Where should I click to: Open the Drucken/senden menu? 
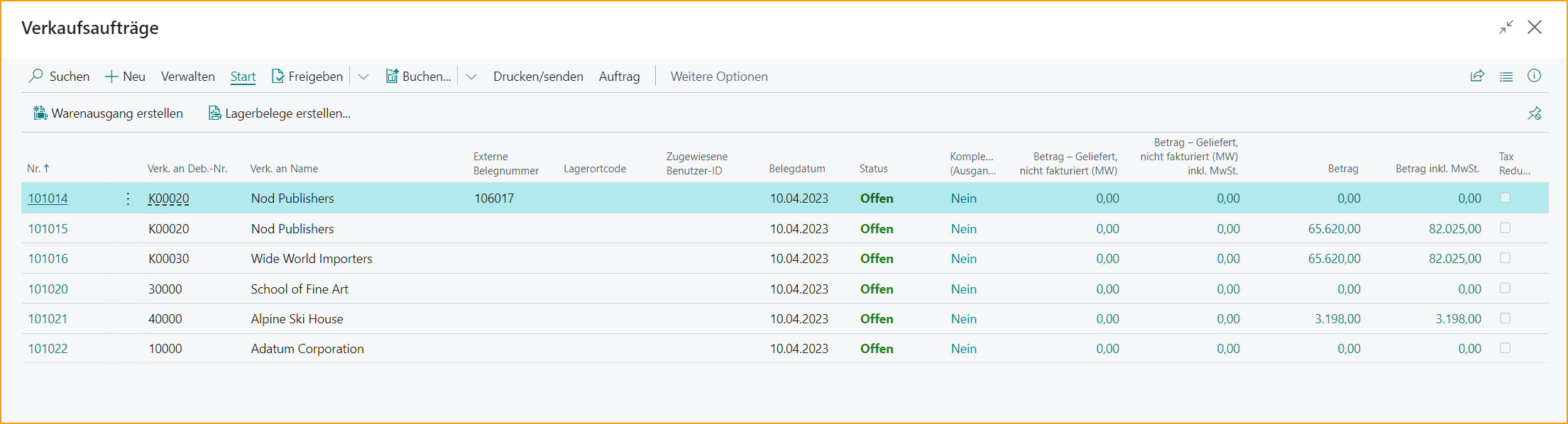pos(538,77)
